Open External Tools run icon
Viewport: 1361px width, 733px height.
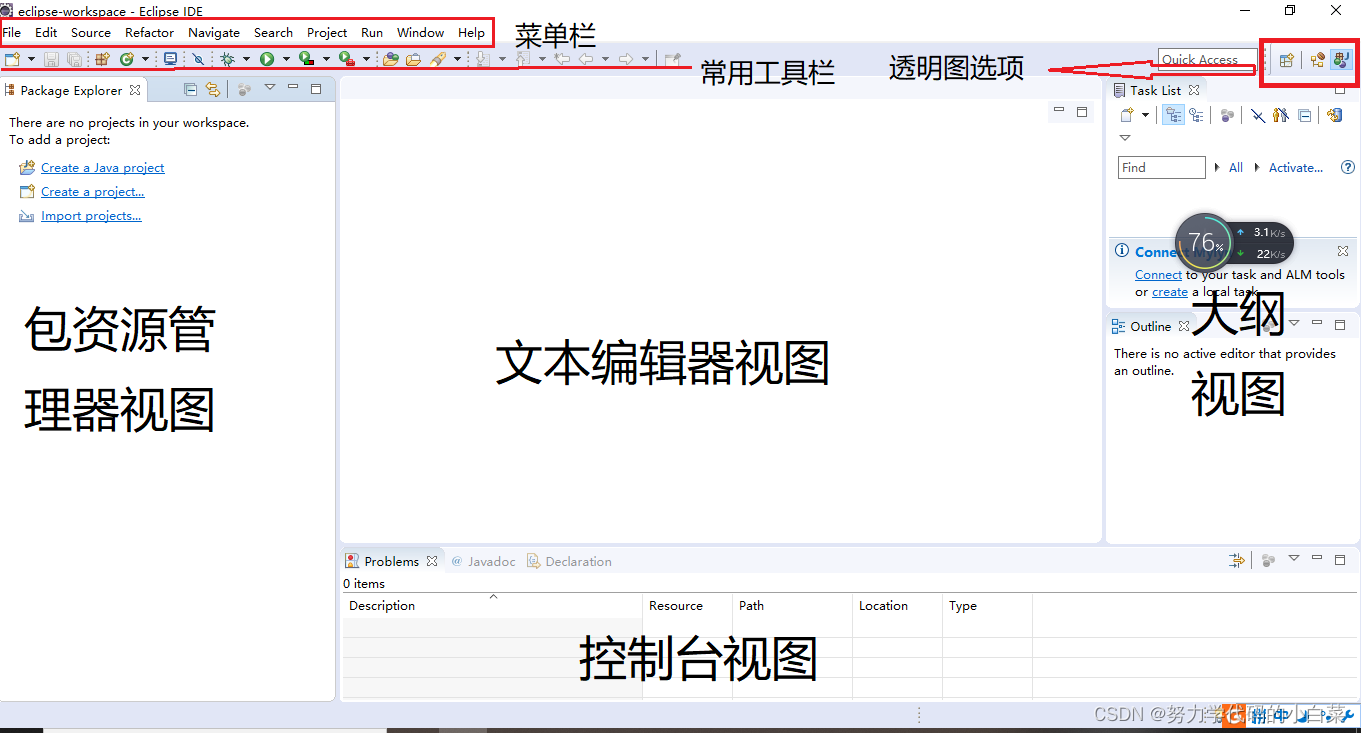[x=343, y=58]
